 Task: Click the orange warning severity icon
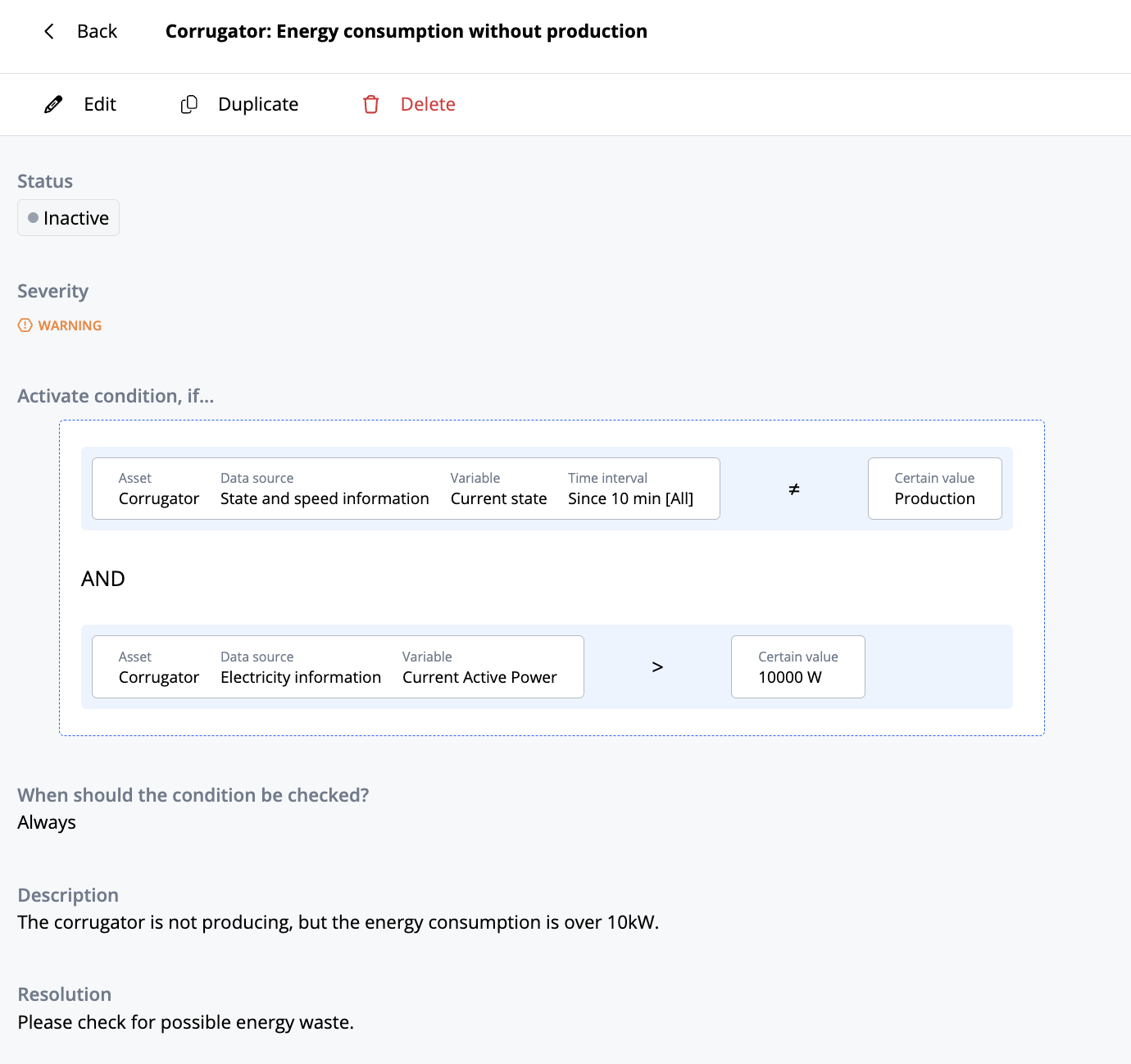tap(25, 325)
